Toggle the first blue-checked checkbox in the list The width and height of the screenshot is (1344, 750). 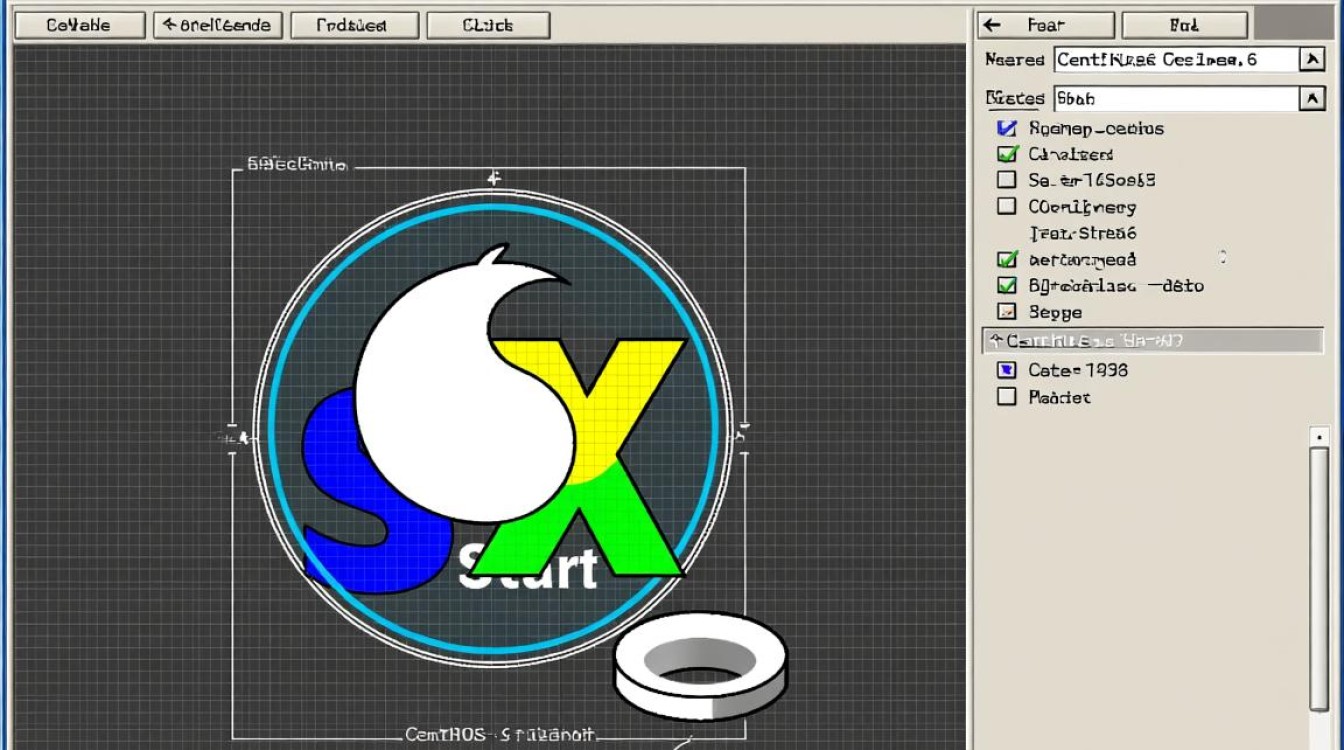[1007, 128]
